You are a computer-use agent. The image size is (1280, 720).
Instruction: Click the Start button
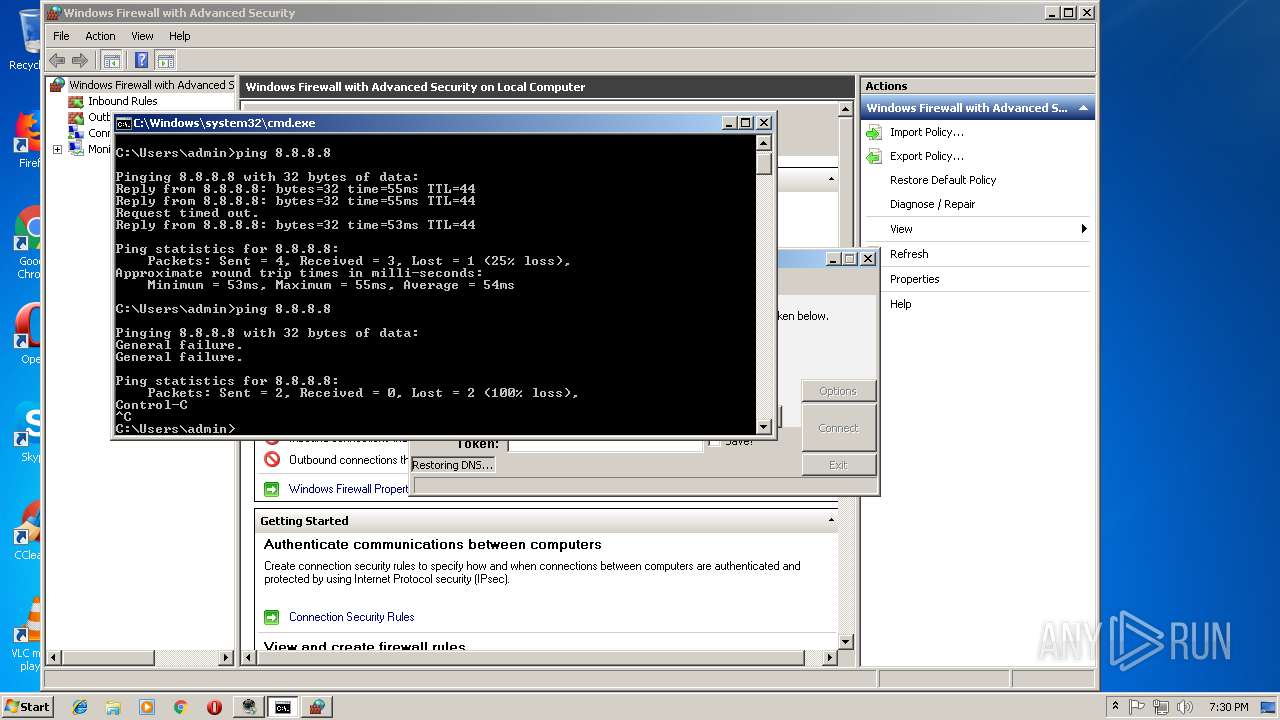pos(27,706)
